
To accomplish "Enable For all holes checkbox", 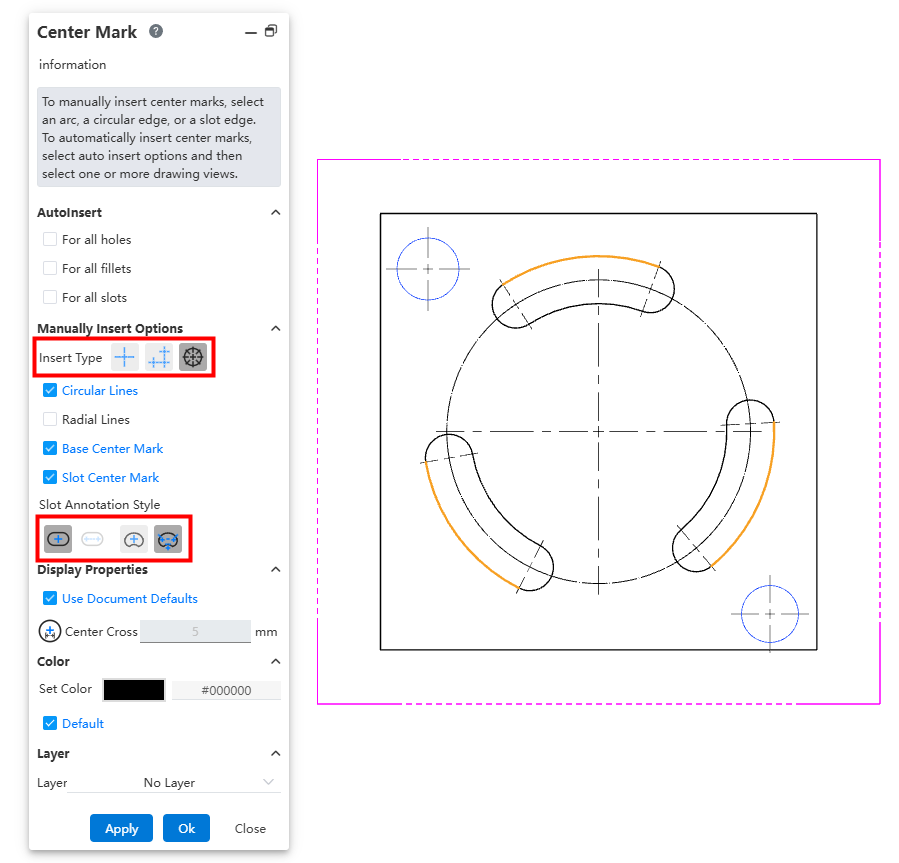I will pos(50,240).
